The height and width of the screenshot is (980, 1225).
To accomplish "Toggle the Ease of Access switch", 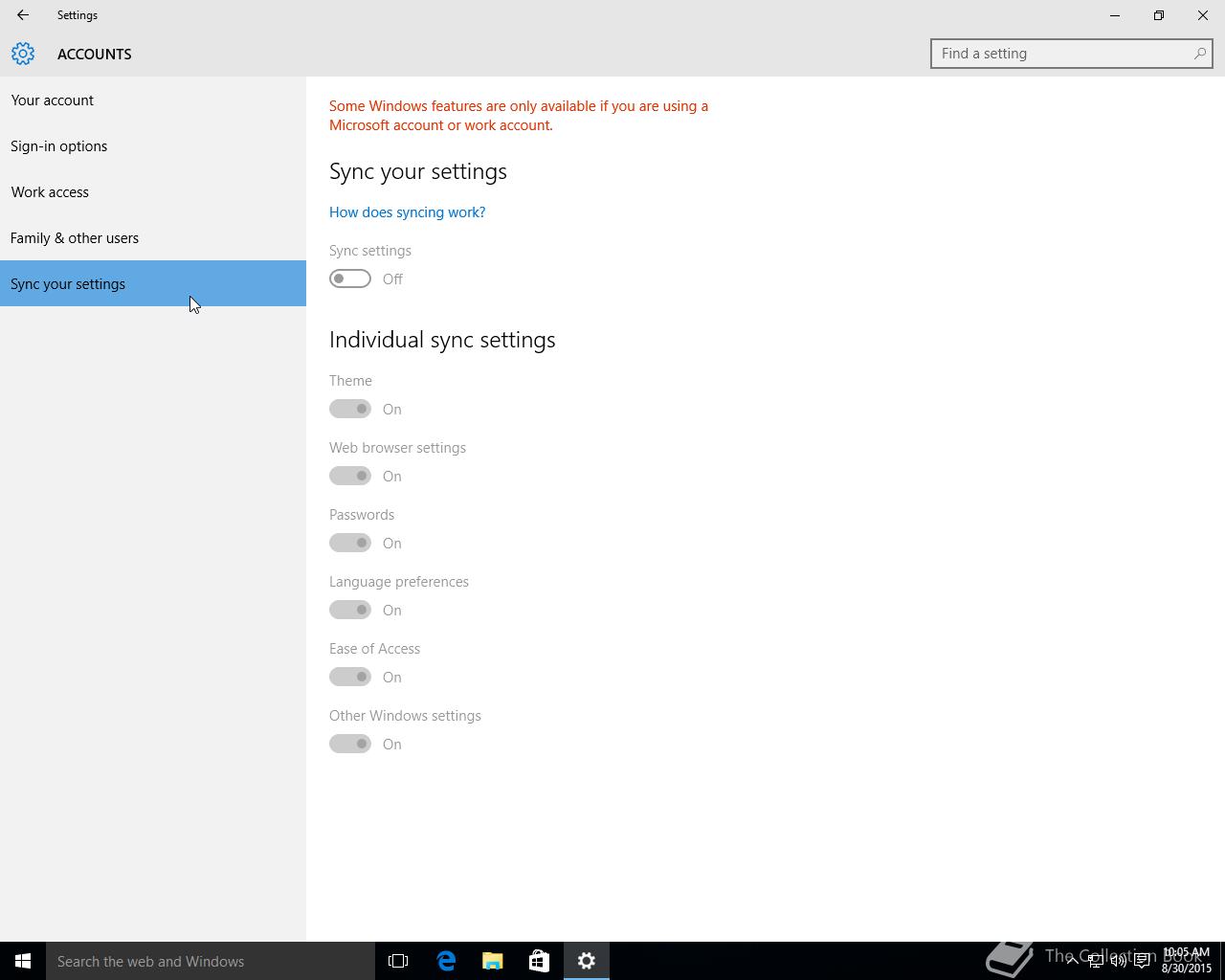I will 350,677.
